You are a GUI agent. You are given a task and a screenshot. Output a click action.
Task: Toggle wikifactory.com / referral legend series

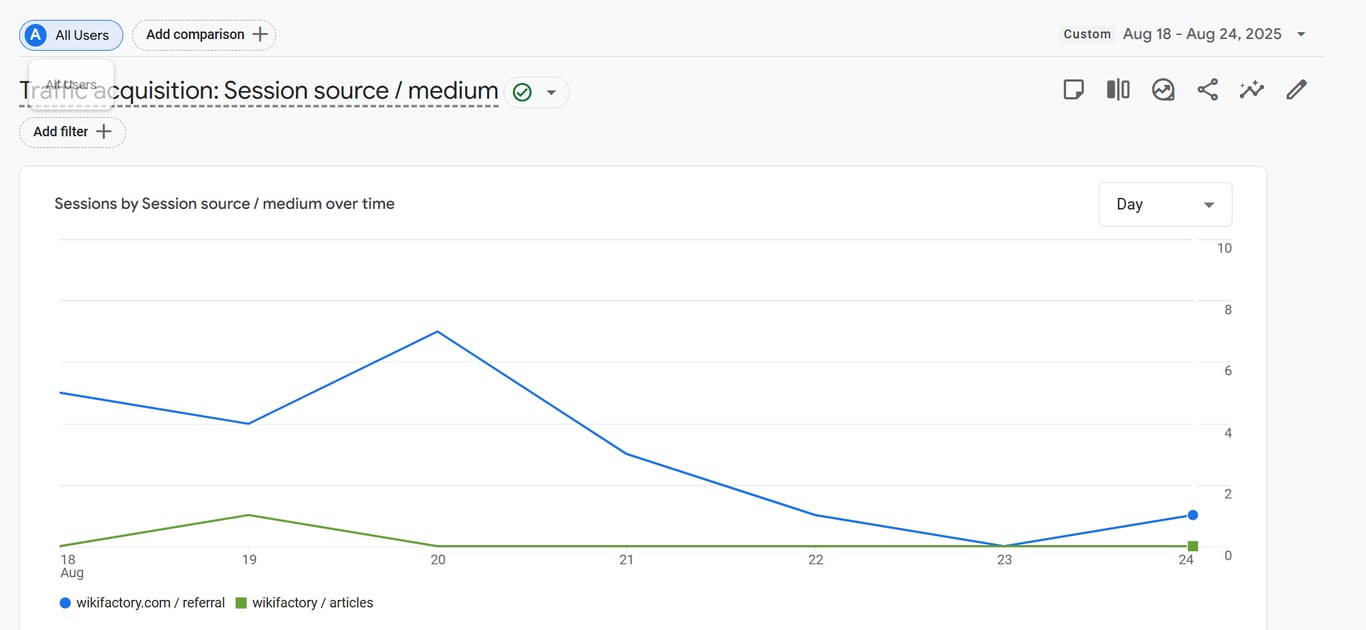(x=142, y=603)
